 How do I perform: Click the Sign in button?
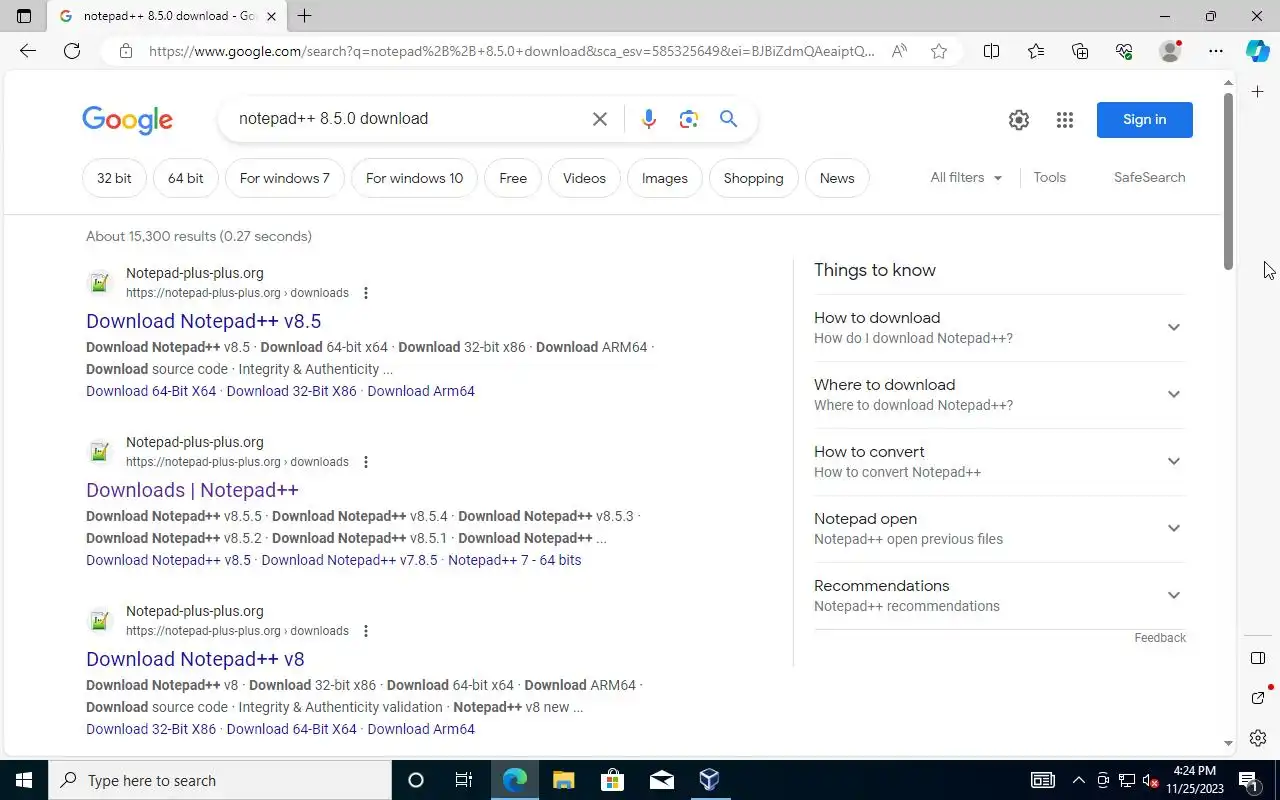pyautogui.click(x=1145, y=120)
